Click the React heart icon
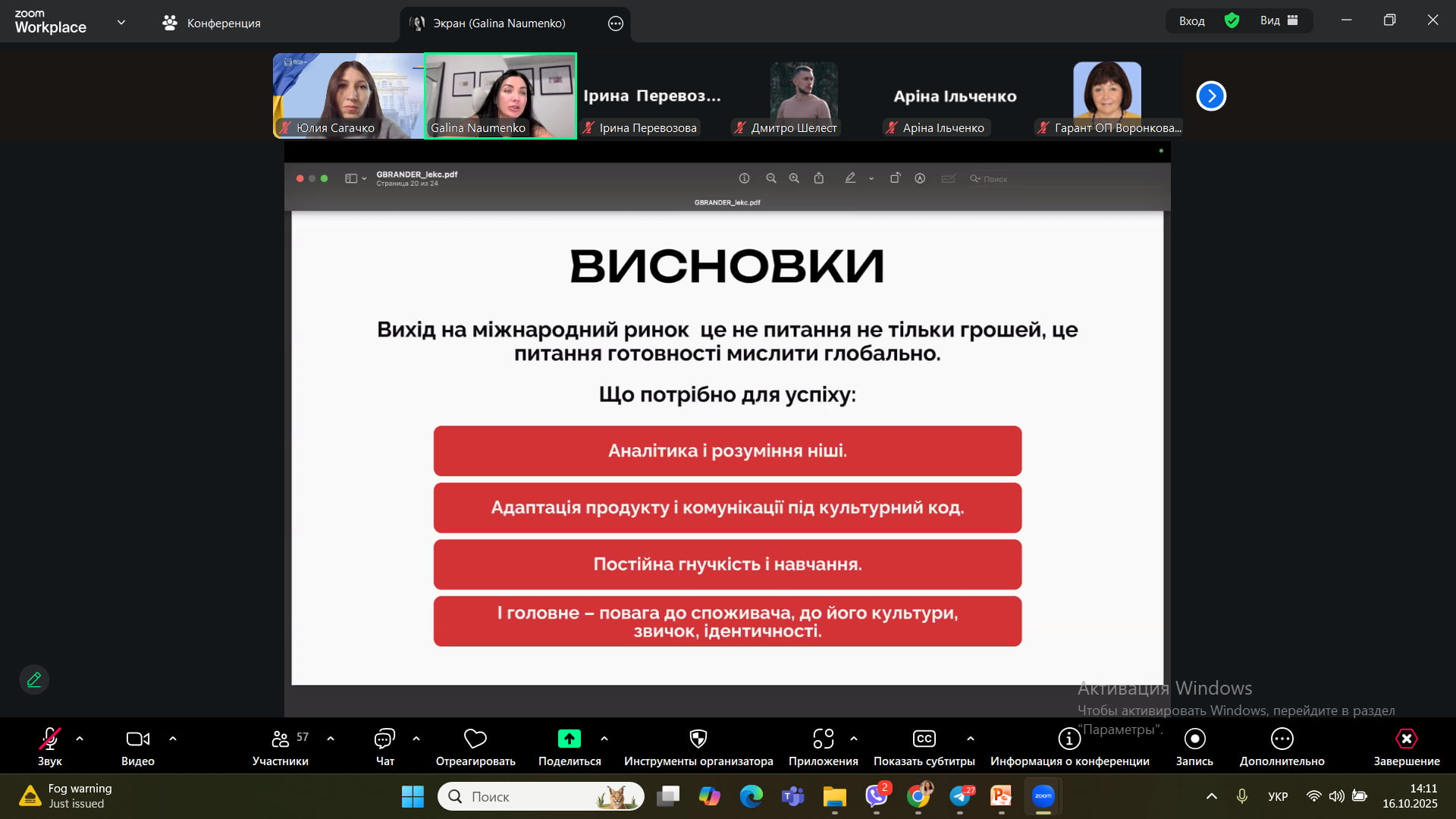 tap(475, 739)
